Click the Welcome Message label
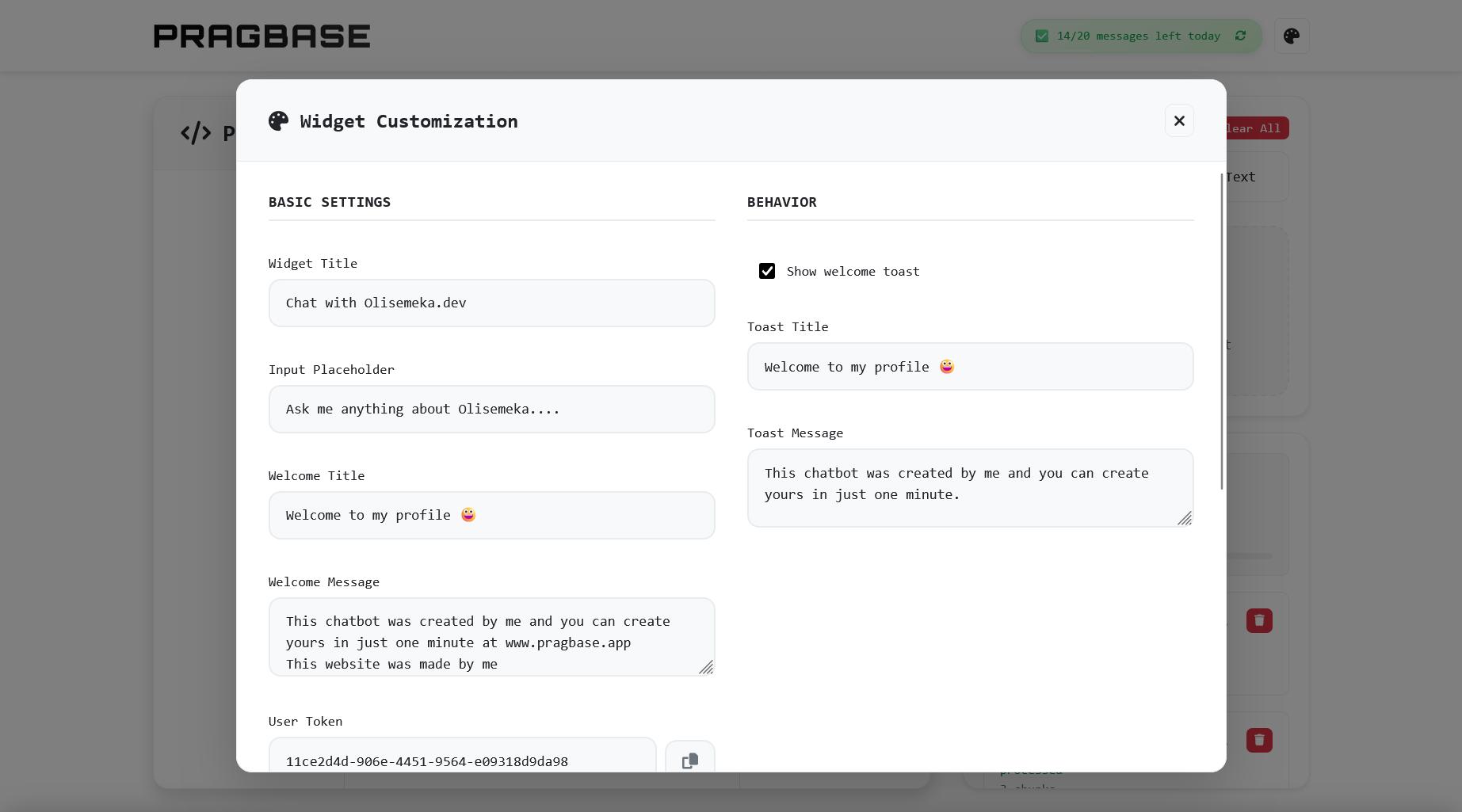 coord(324,581)
